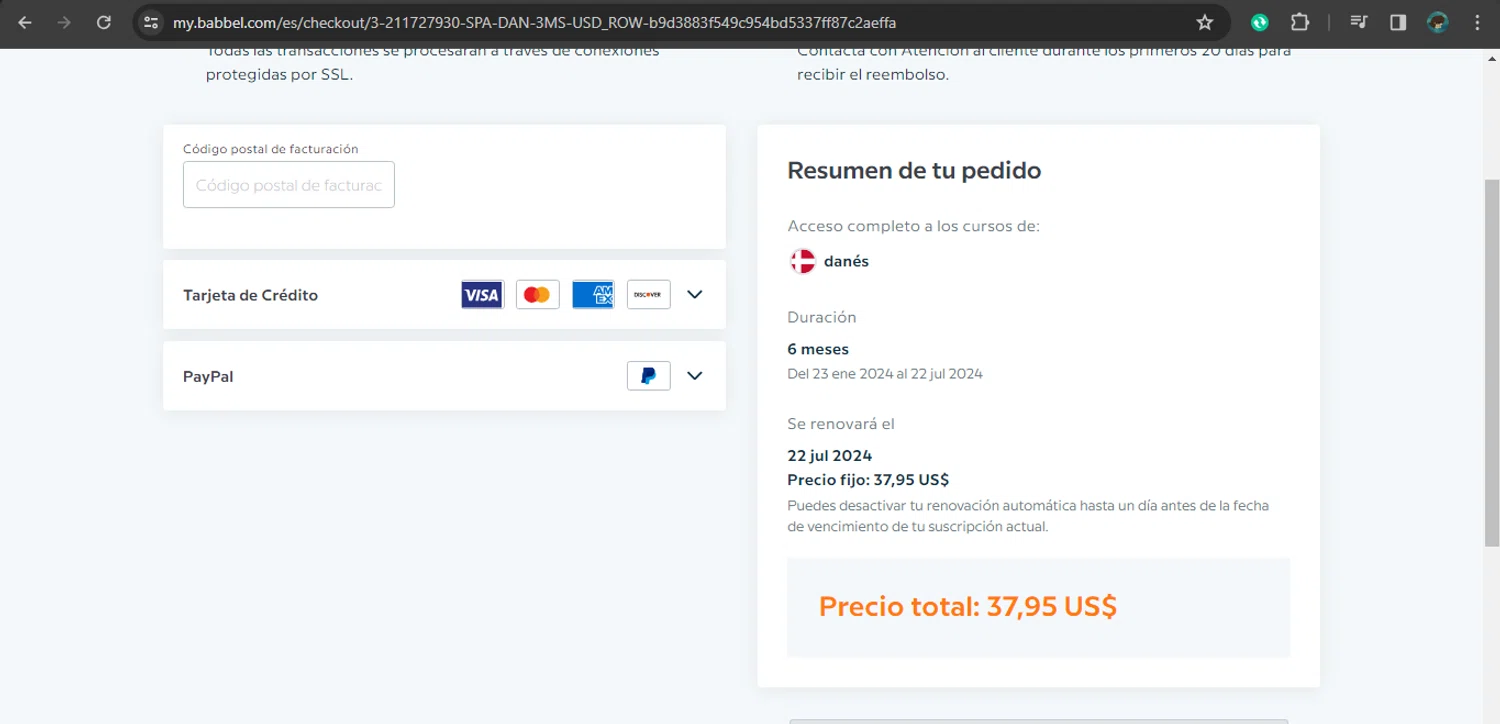Go back using browser back arrow

pyautogui.click(x=25, y=22)
